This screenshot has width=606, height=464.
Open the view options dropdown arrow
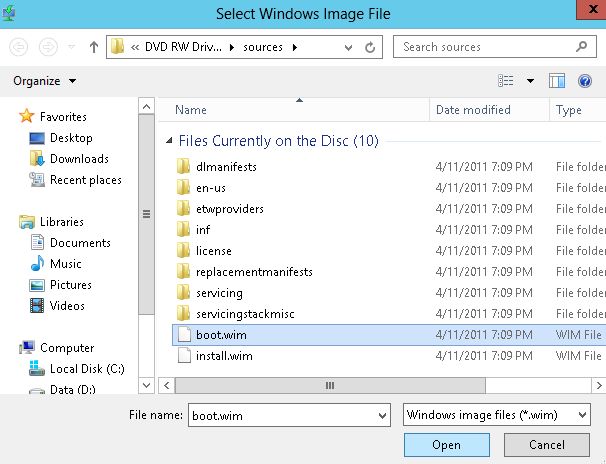pos(530,81)
